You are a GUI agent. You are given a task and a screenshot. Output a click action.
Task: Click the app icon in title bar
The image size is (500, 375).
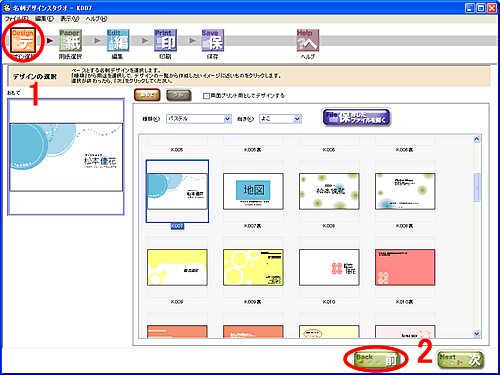(x=7, y=7)
